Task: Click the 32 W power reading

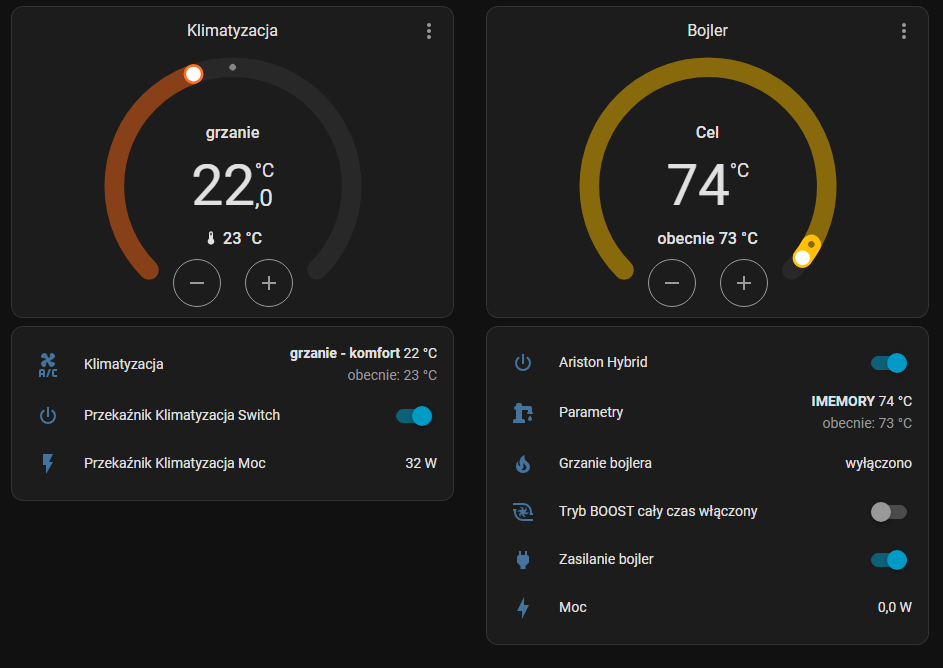Action: tap(421, 463)
